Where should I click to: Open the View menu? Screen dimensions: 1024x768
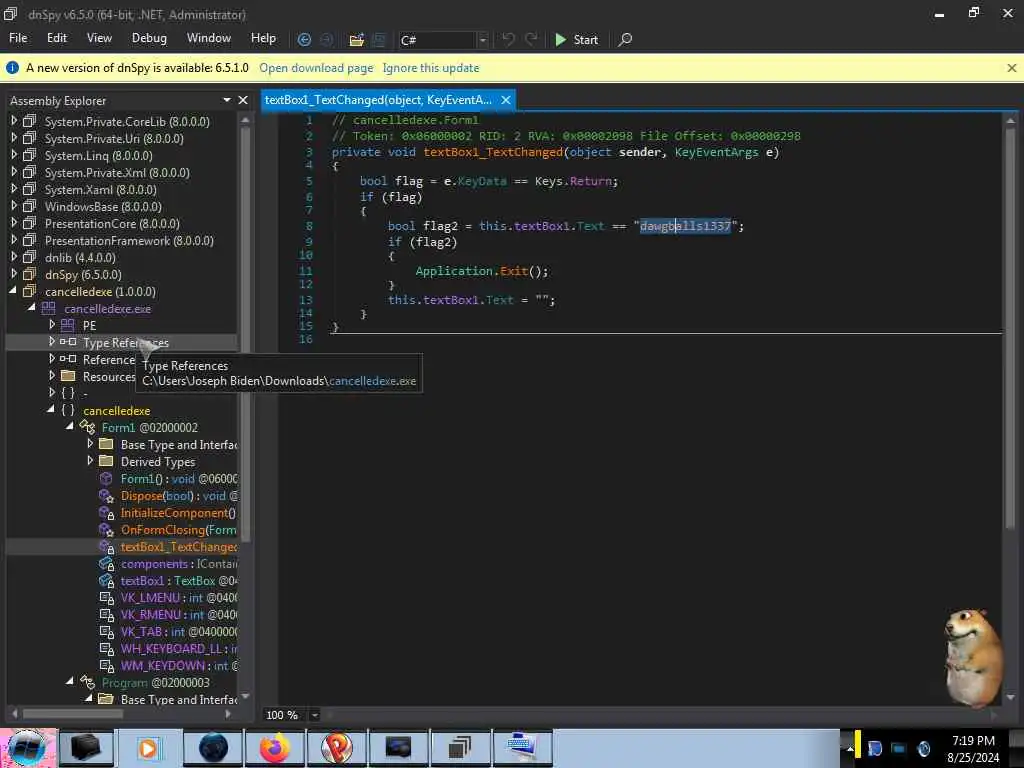[99, 38]
